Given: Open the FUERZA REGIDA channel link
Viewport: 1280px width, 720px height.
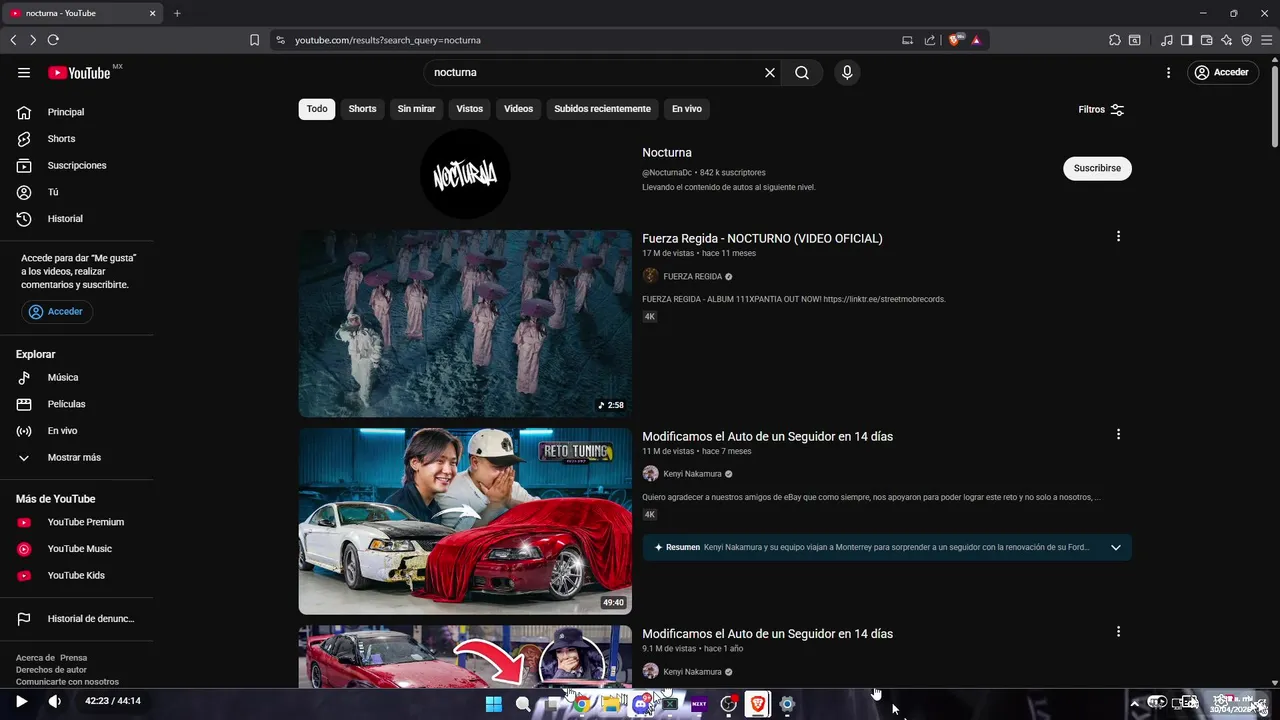Looking at the screenshot, I should (692, 277).
